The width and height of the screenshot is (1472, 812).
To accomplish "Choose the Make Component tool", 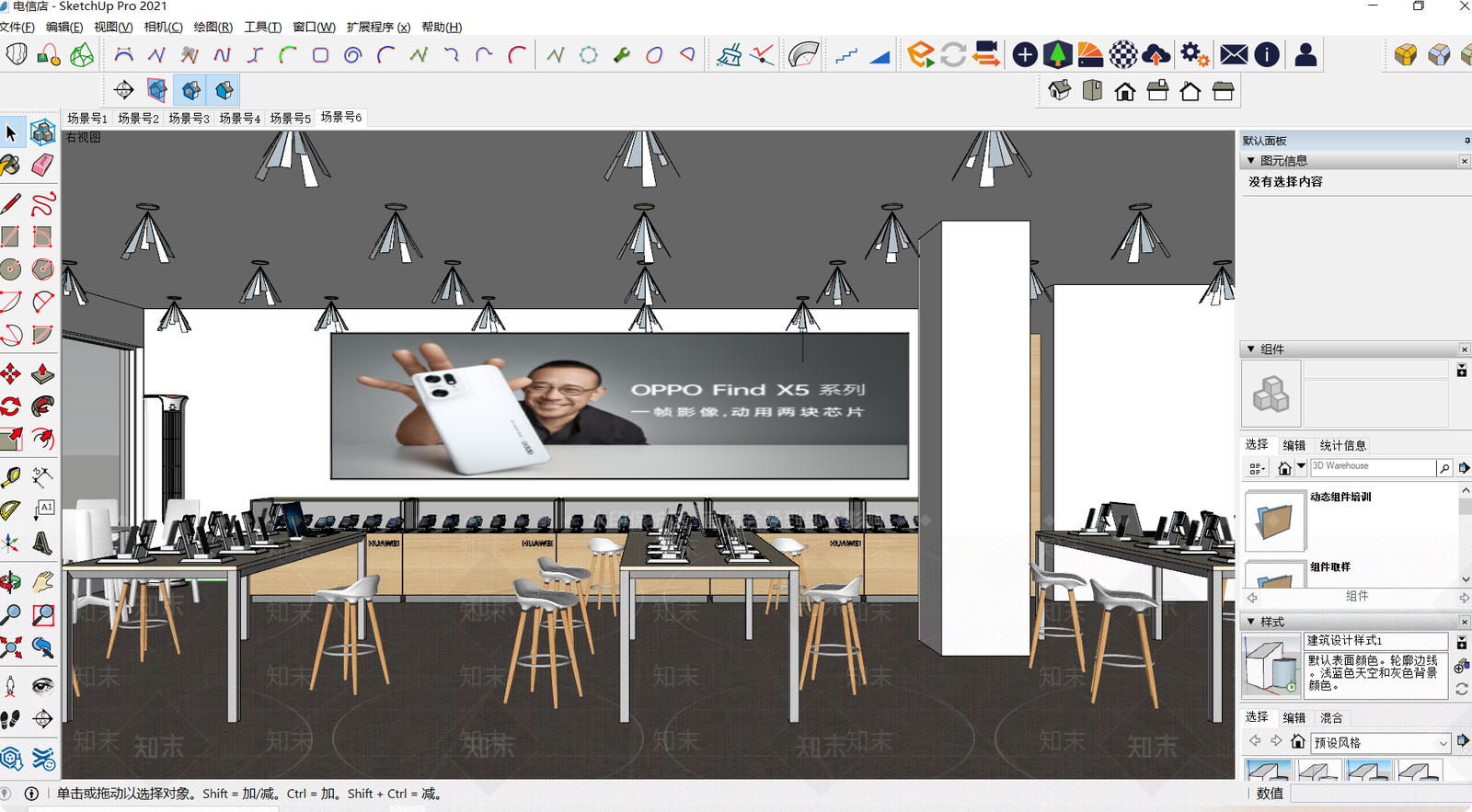I will [42, 133].
